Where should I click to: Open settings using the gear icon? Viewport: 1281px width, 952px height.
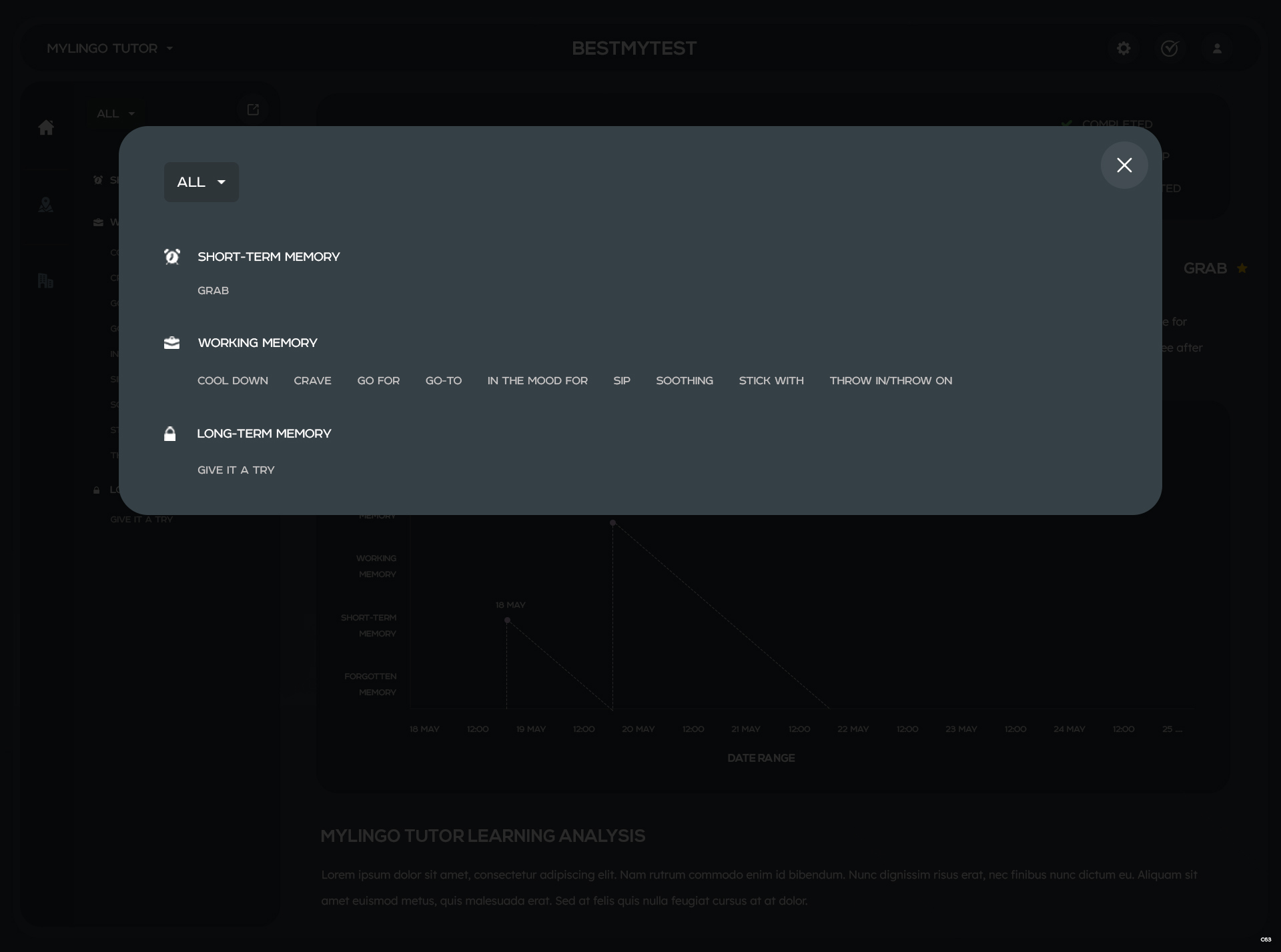click(x=1124, y=48)
